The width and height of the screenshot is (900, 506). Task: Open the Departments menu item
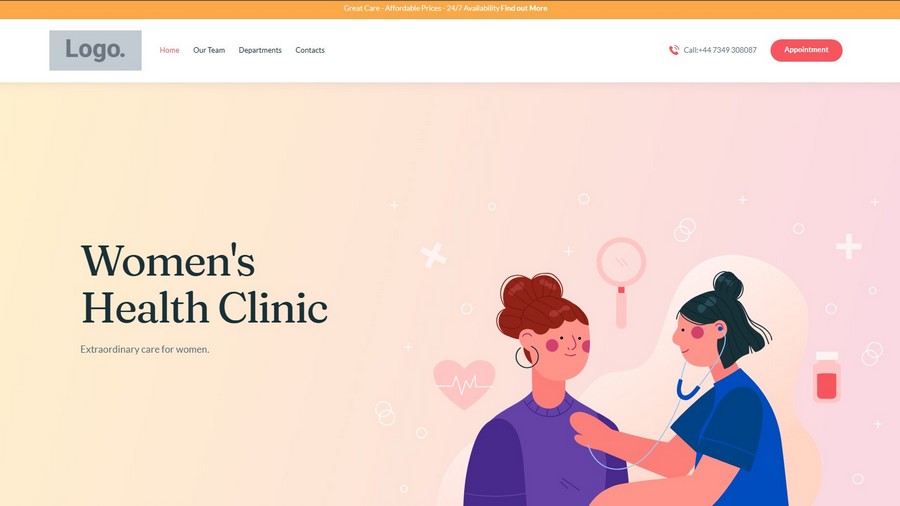260,50
